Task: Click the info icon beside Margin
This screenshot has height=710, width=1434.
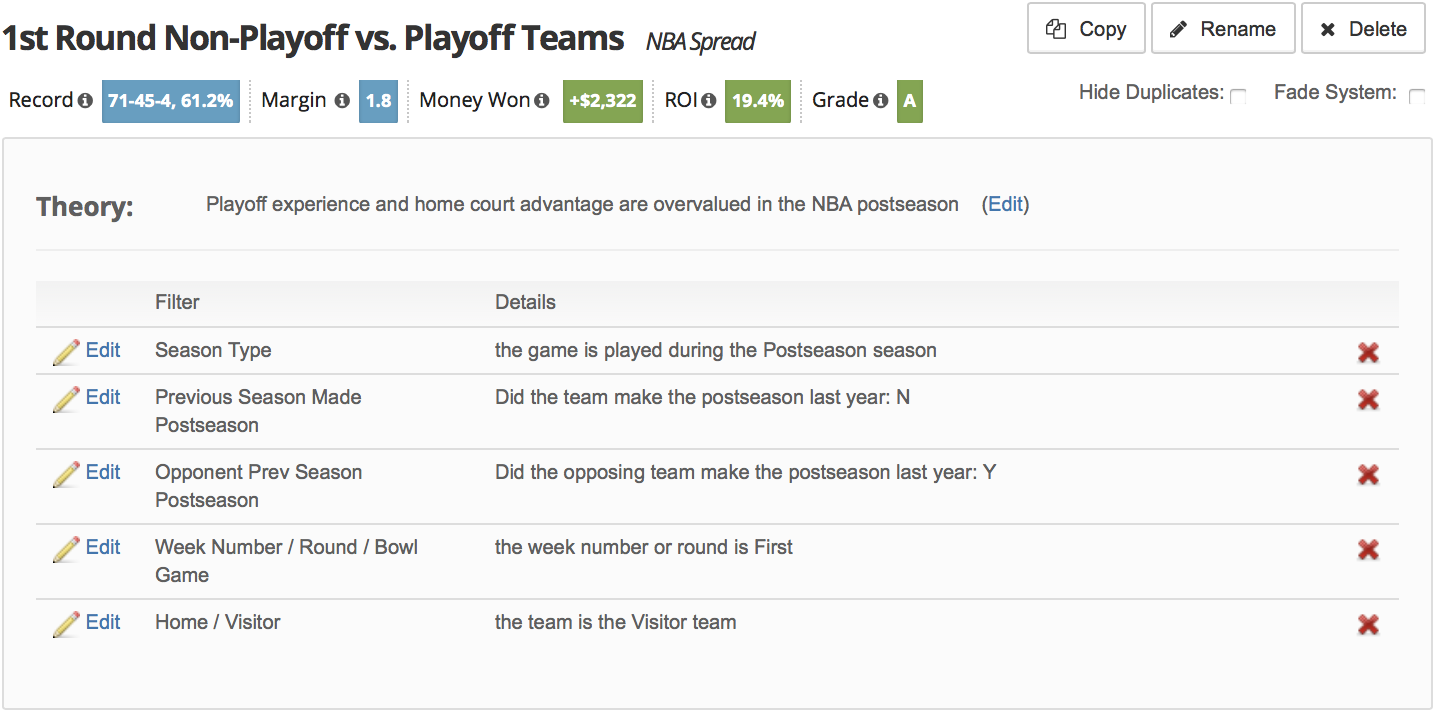Action: (342, 101)
